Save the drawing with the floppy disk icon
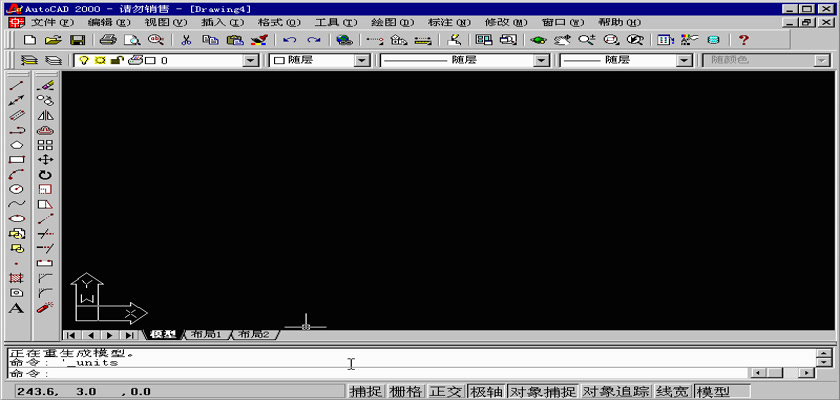The image size is (840, 400). pos(78,40)
